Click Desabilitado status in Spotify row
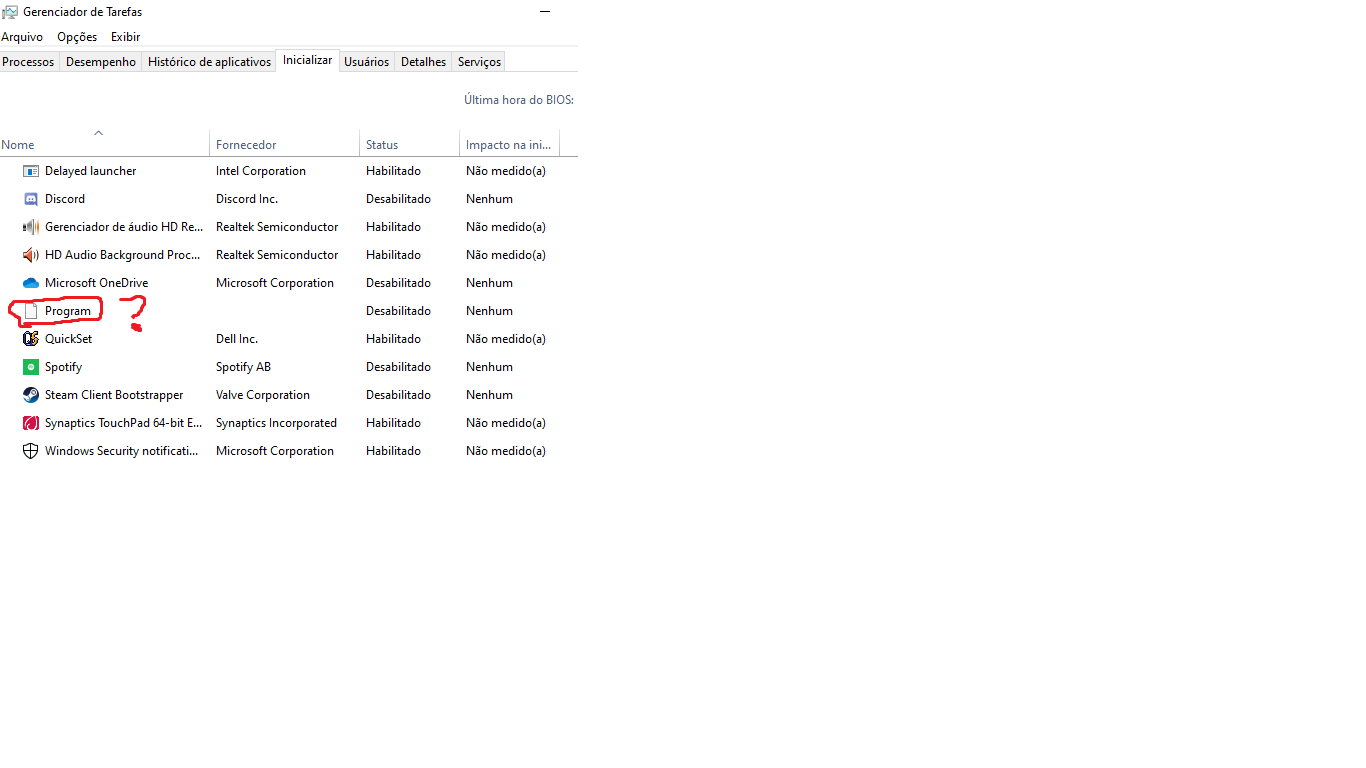Viewport: 1366px width, 768px height. click(398, 367)
